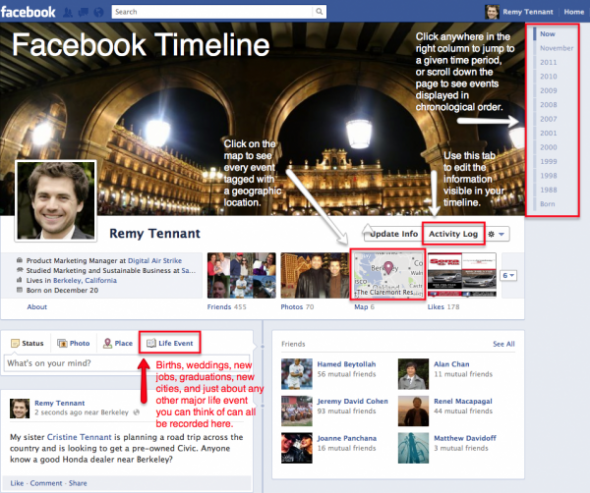The height and width of the screenshot is (493, 590).
Task: Open the Photos 70 thumbnail
Action: click(315, 275)
